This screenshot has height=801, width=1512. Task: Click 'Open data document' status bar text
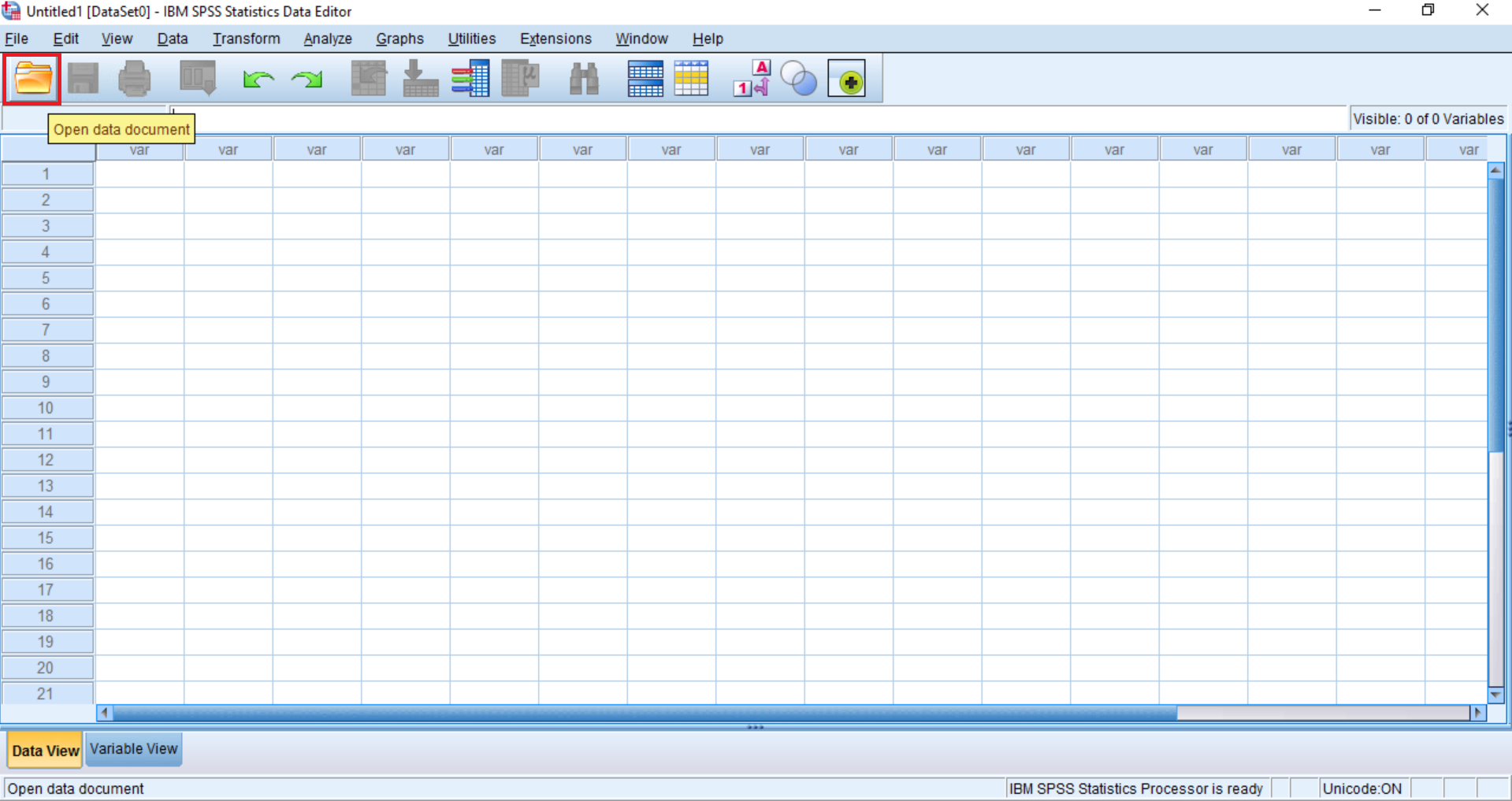coord(76,789)
